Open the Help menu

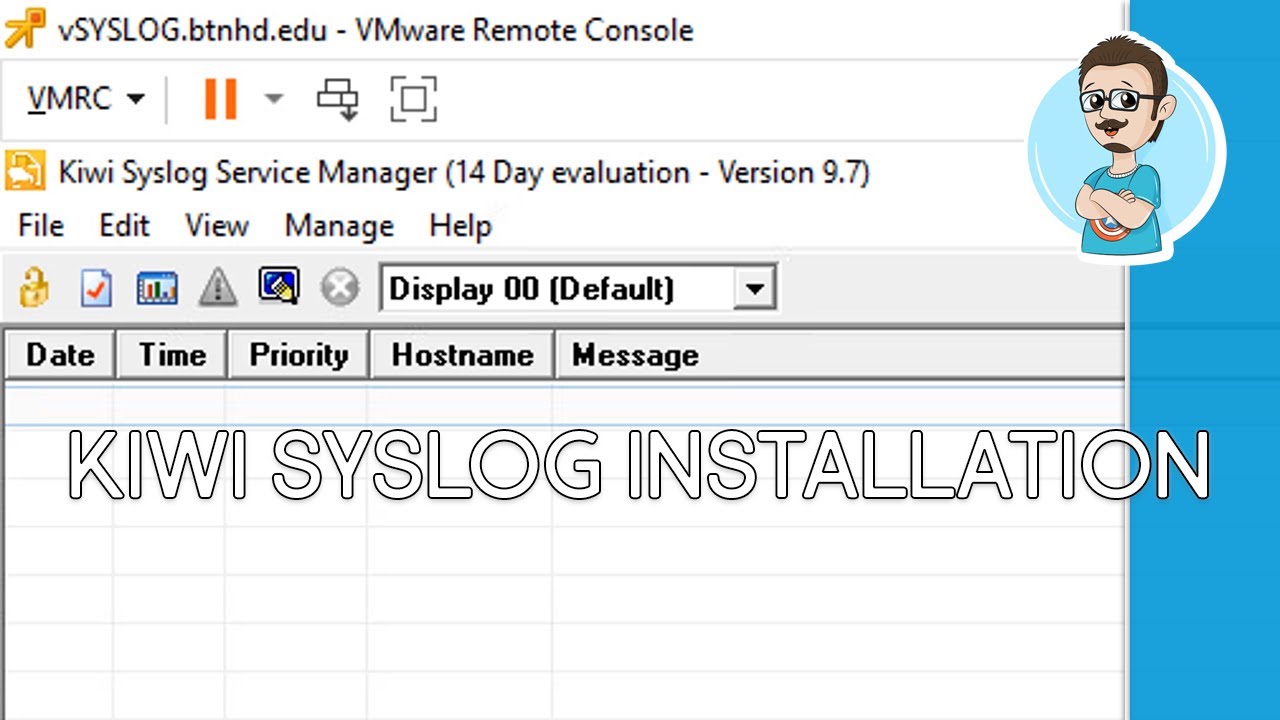[460, 226]
